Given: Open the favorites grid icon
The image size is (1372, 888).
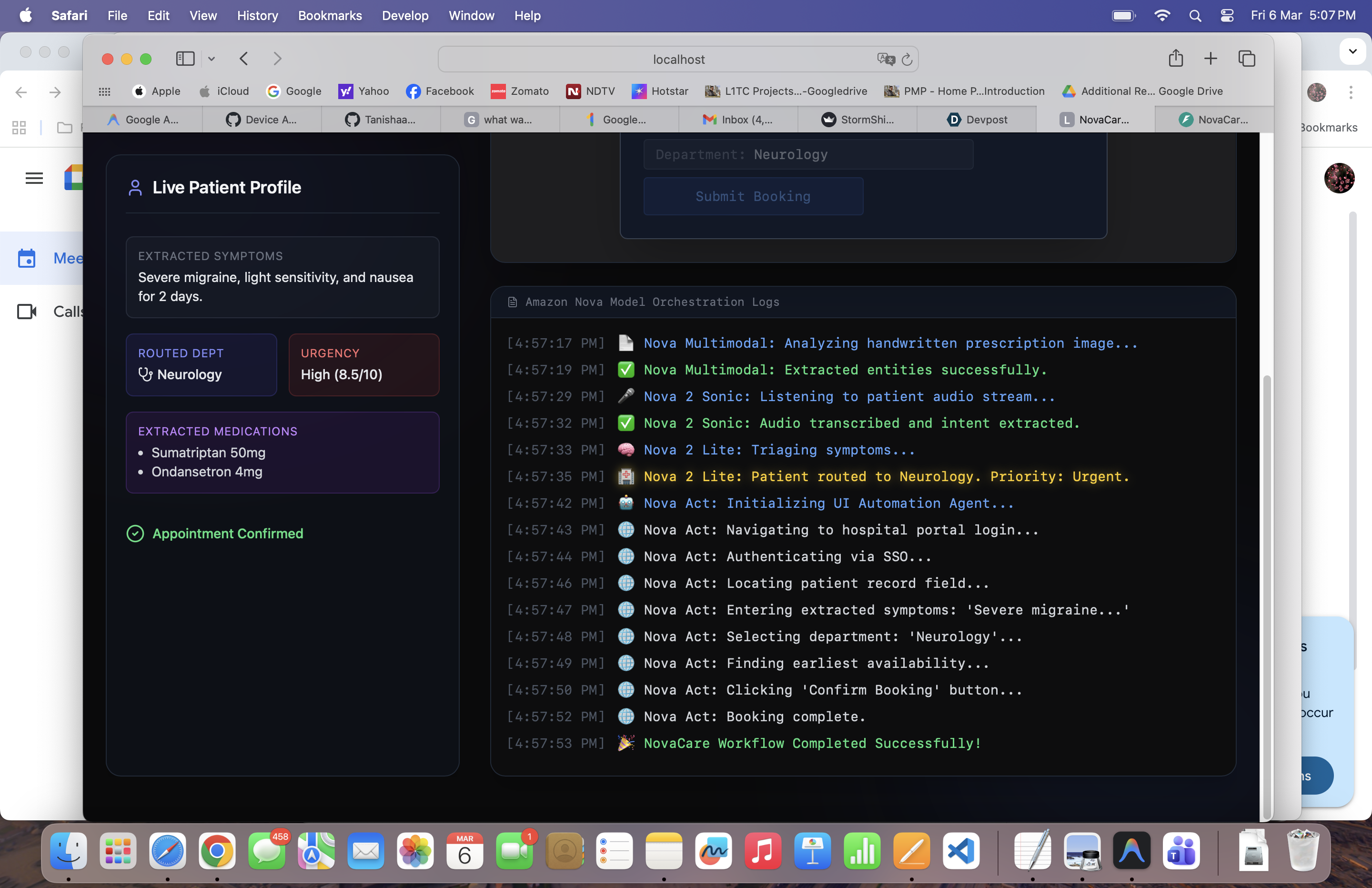Looking at the screenshot, I should tap(104, 91).
